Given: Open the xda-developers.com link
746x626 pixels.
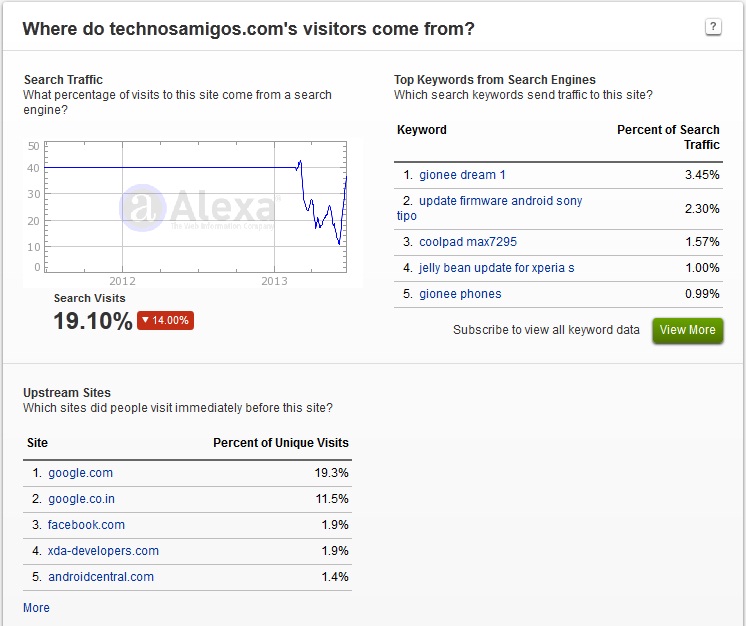Looking at the screenshot, I should click(103, 551).
